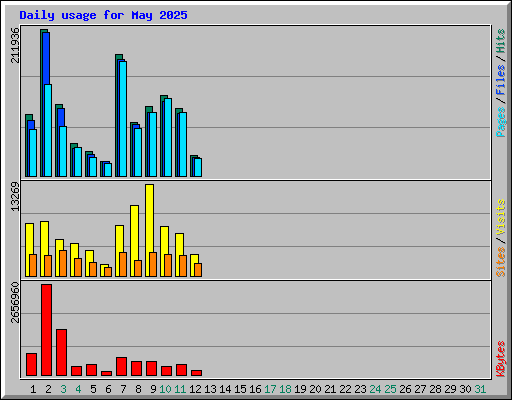
Task: Click day label 26 on the x-axis
Action: (x=405, y=389)
